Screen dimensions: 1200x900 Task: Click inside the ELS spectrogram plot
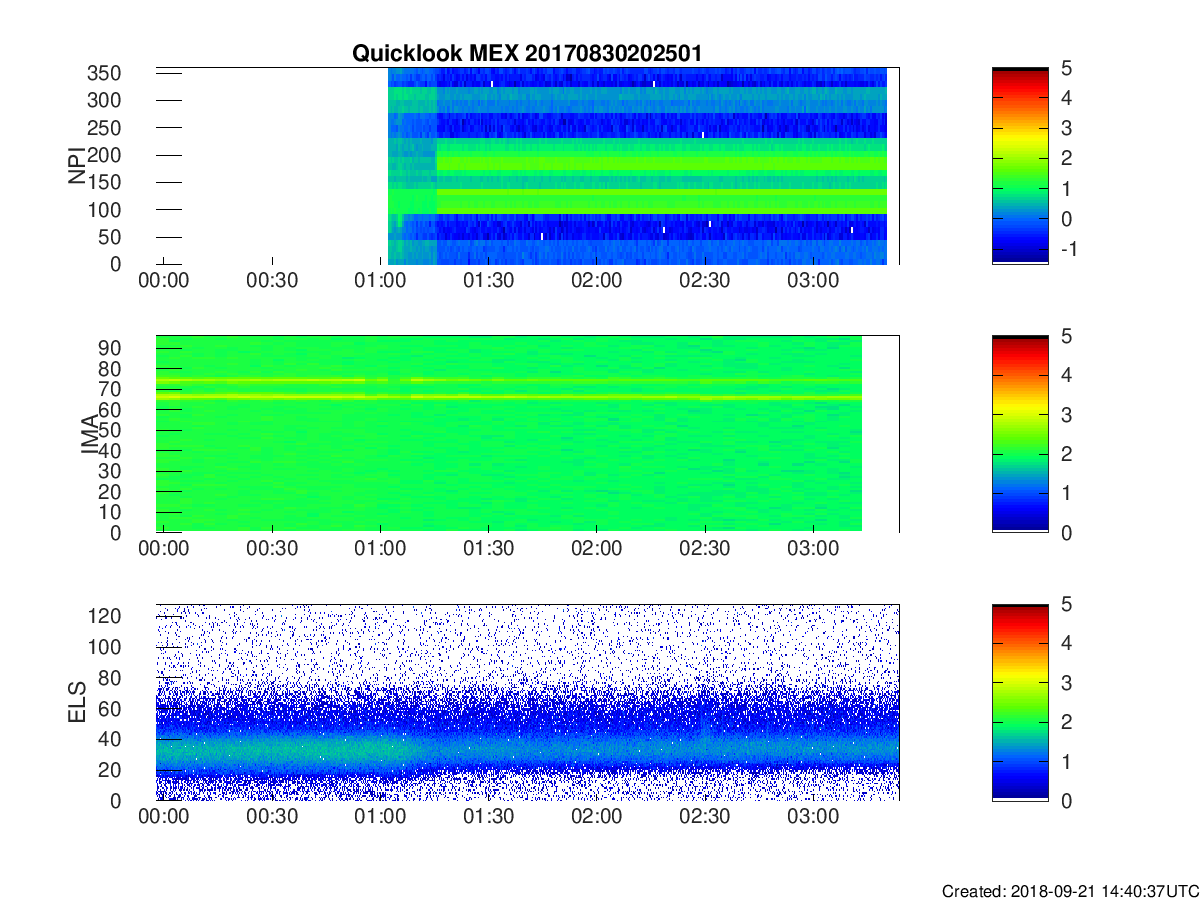pyautogui.click(x=527, y=702)
